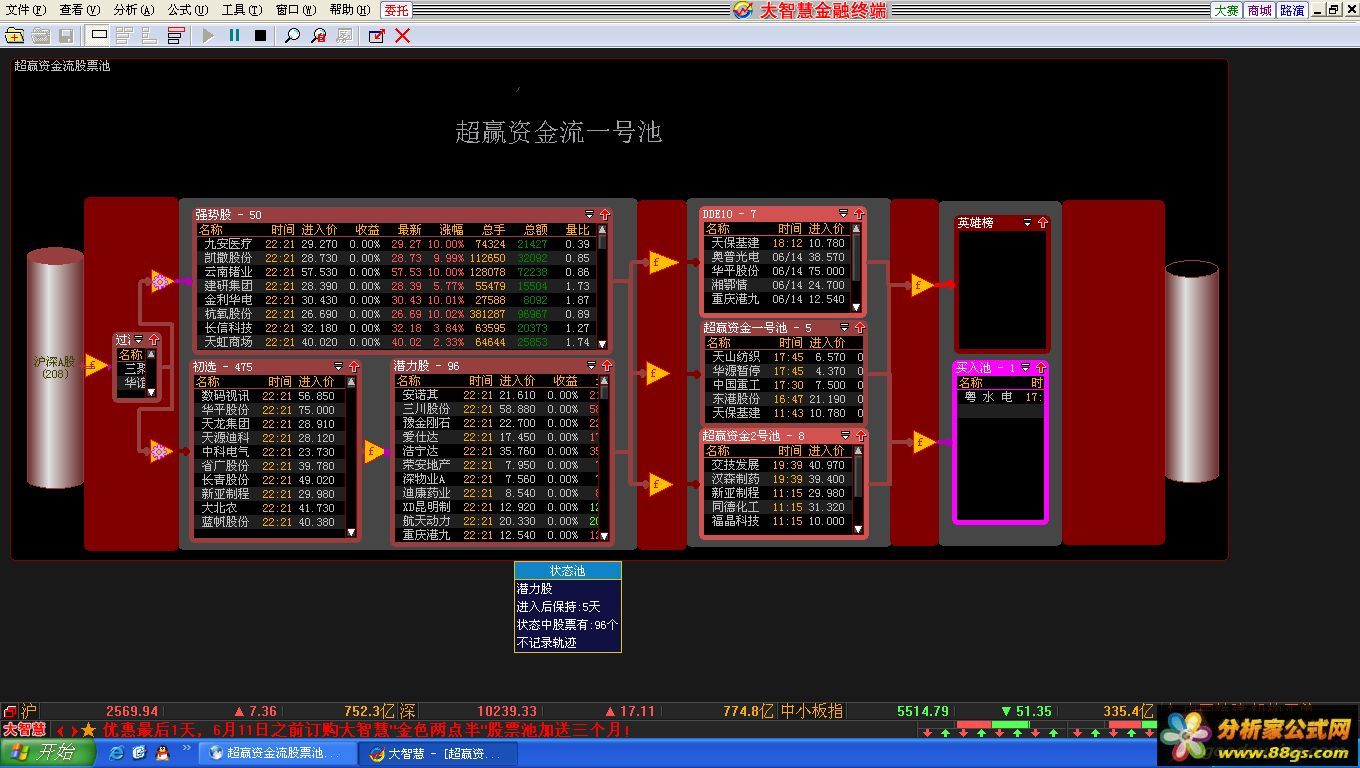Select 天山纺织 row in 超赢资金一号池 list
This screenshot has width=1360, height=768.
click(782, 357)
